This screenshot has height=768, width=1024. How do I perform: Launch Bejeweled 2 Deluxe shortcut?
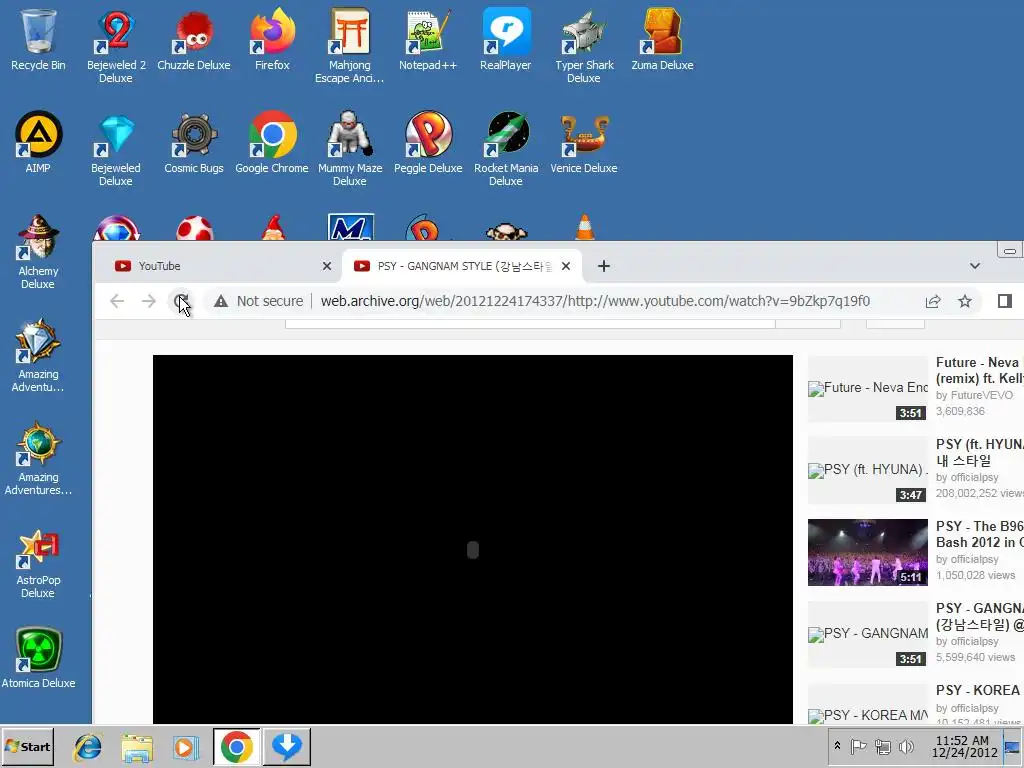116,46
